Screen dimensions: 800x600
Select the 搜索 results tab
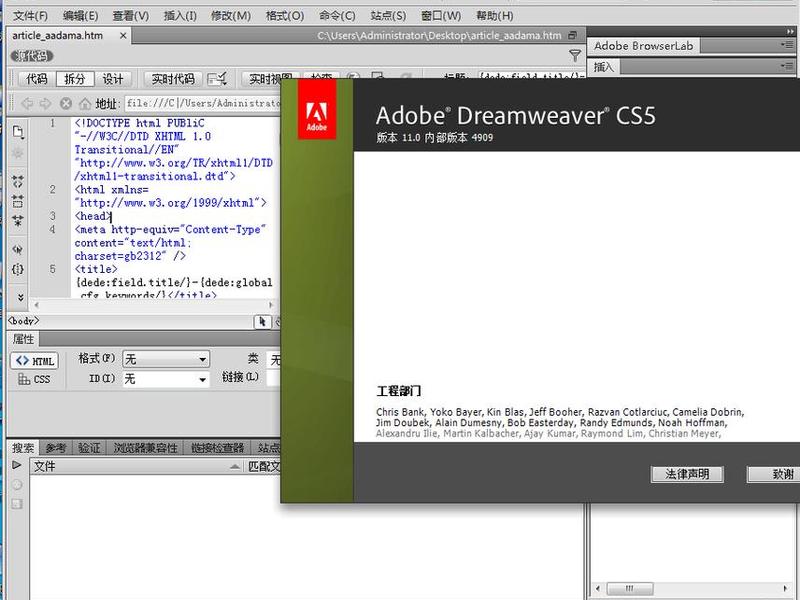tap(23, 448)
